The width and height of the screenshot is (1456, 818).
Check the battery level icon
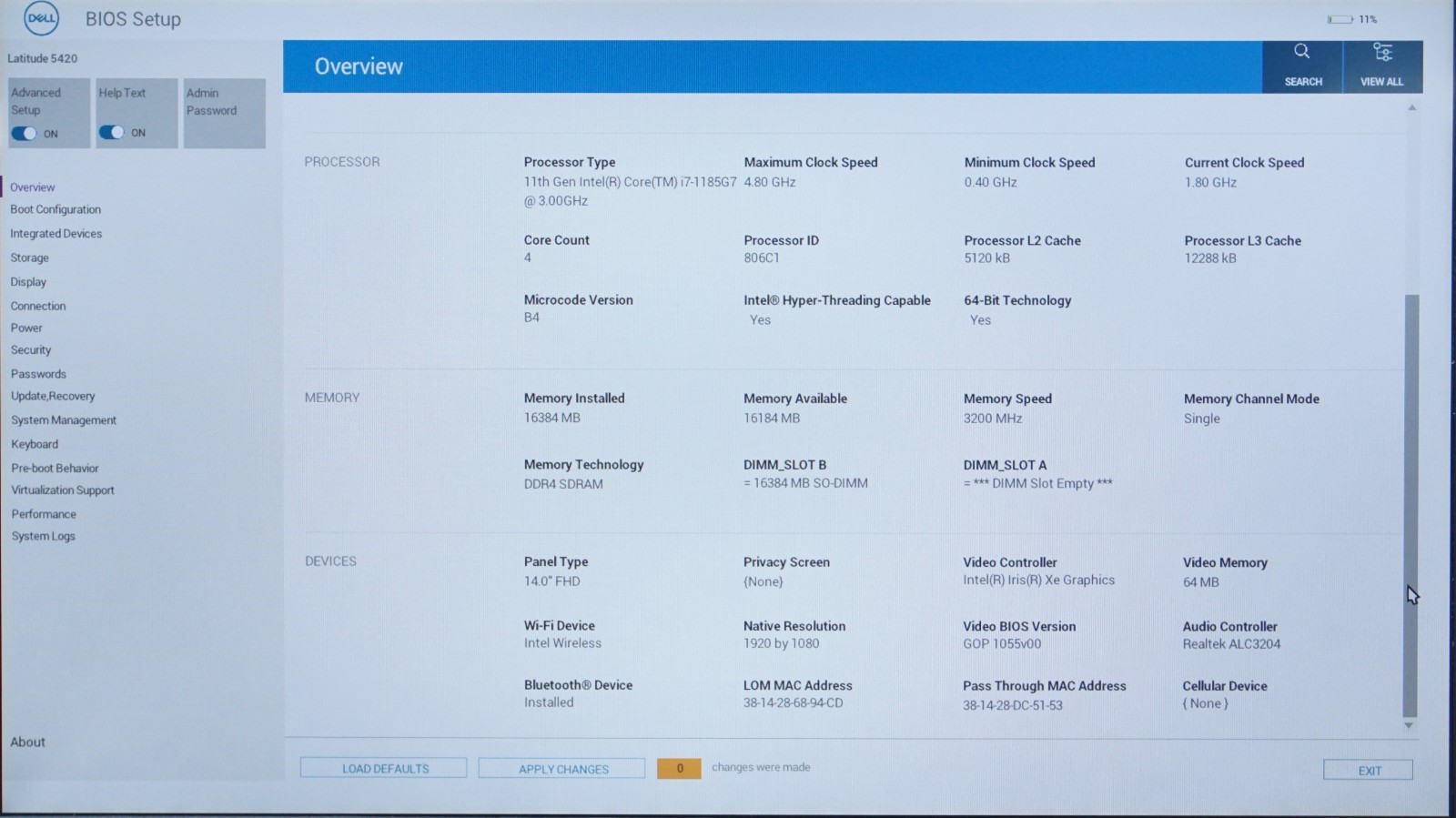coord(1340,19)
